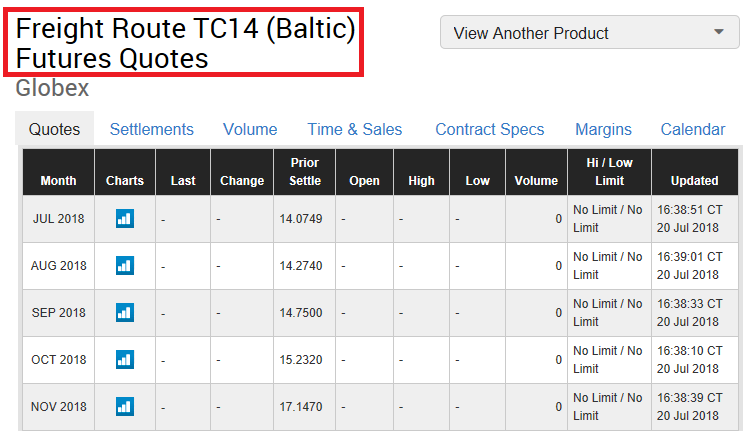
Task: Open the JUL 2018 chart icon
Action: click(125, 219)
